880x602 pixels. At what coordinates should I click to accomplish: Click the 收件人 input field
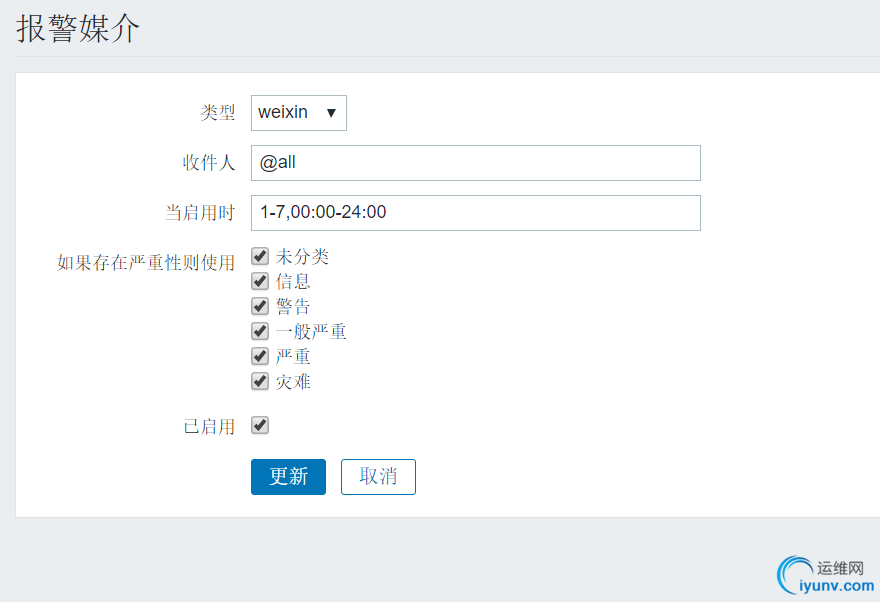click(475, 163)
